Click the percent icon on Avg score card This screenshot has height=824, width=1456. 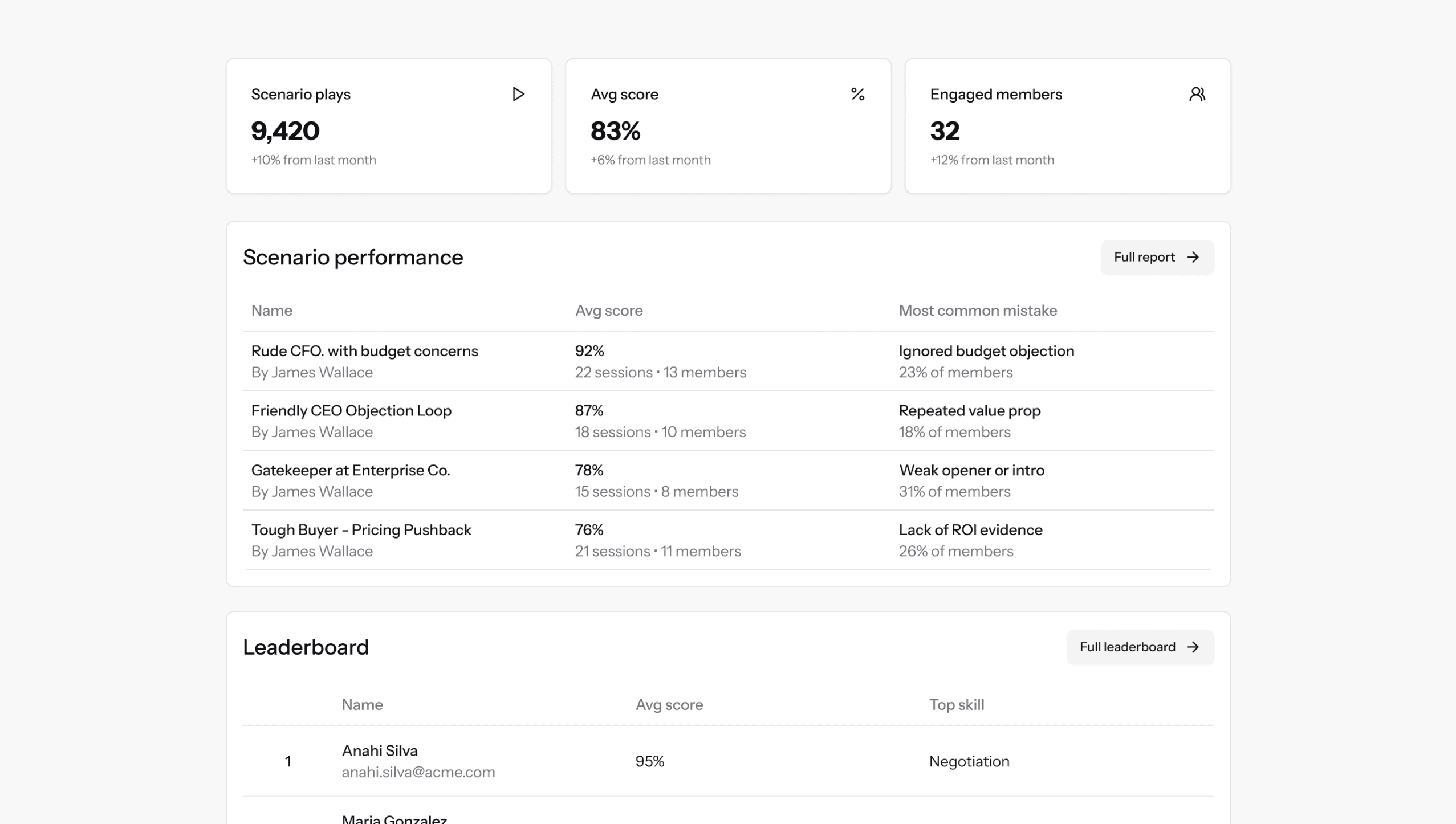[857, 94]
